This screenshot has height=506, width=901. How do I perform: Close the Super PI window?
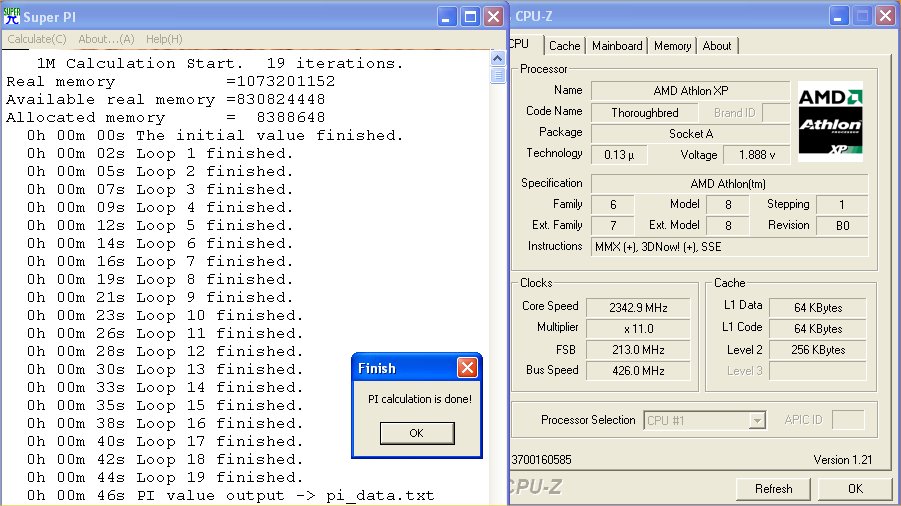[494, 16]
